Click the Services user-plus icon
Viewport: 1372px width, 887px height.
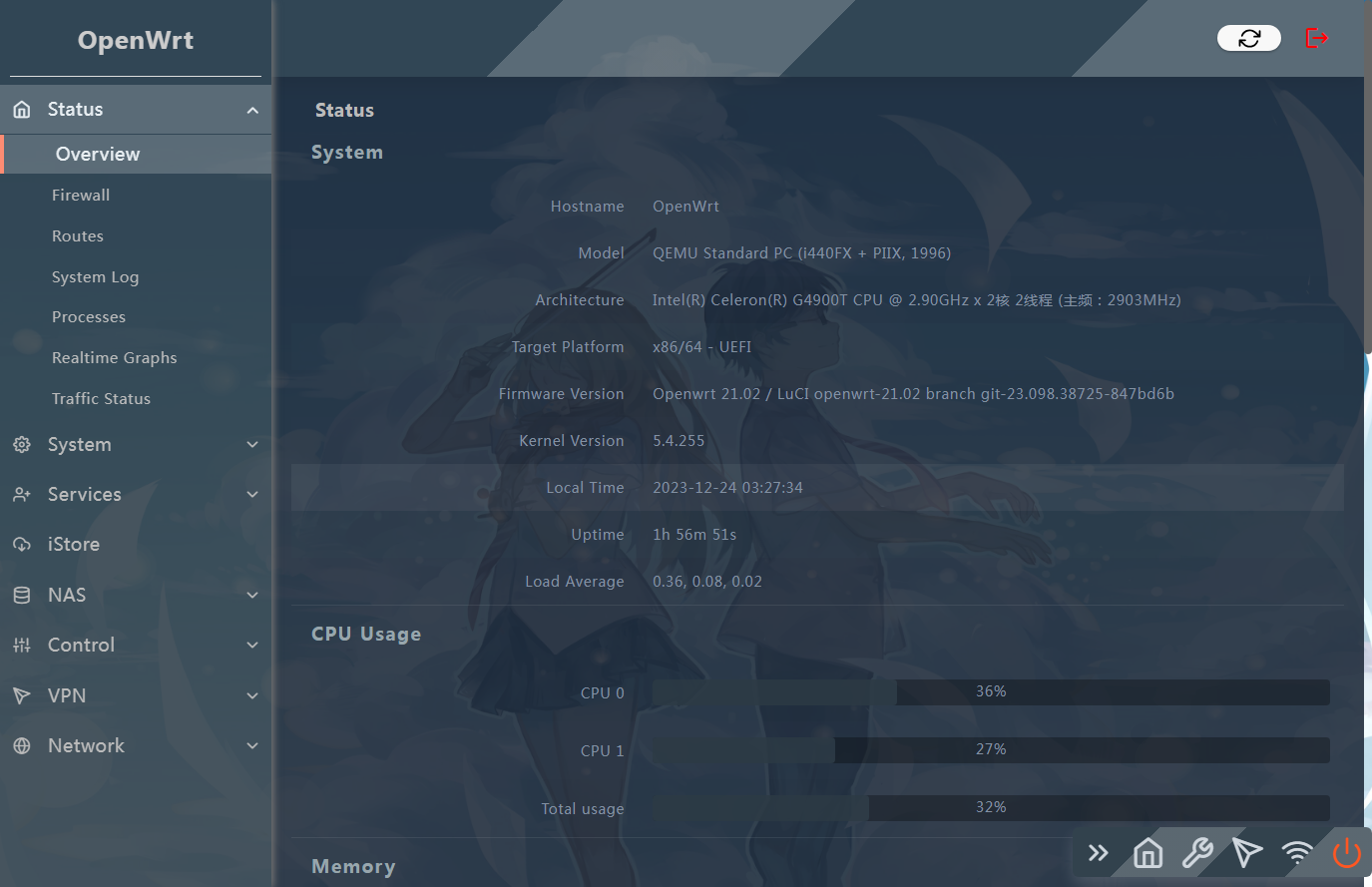[x=22, y=495]
